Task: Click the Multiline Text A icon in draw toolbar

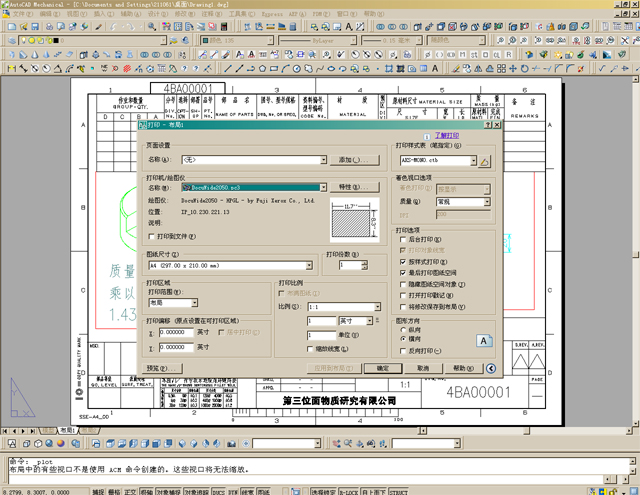Action: coord(435,69)
